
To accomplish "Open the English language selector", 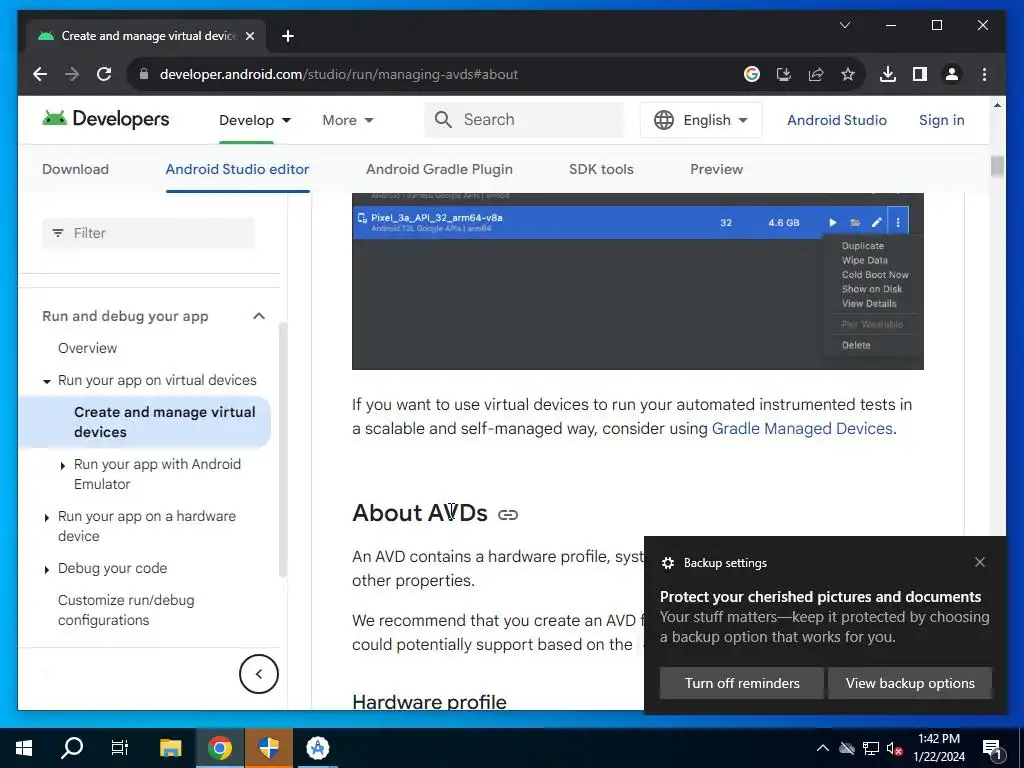I will [701, 120].
